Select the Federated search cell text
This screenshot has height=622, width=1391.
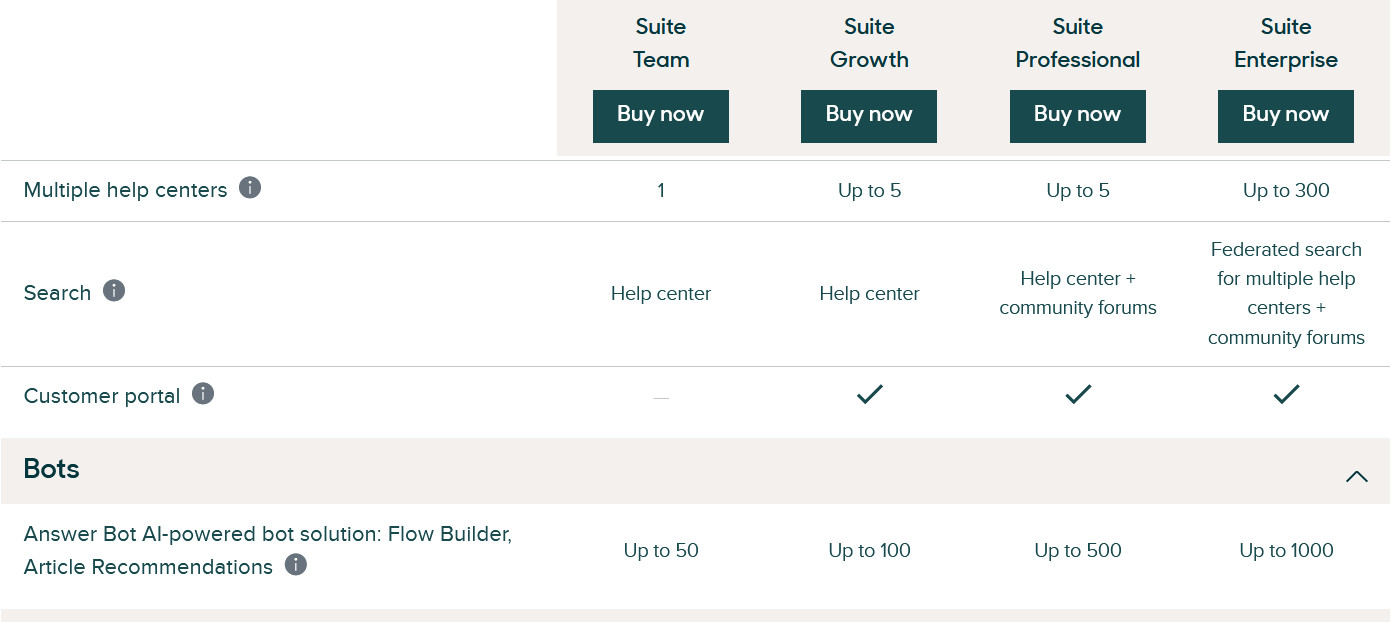point(1286,293)
